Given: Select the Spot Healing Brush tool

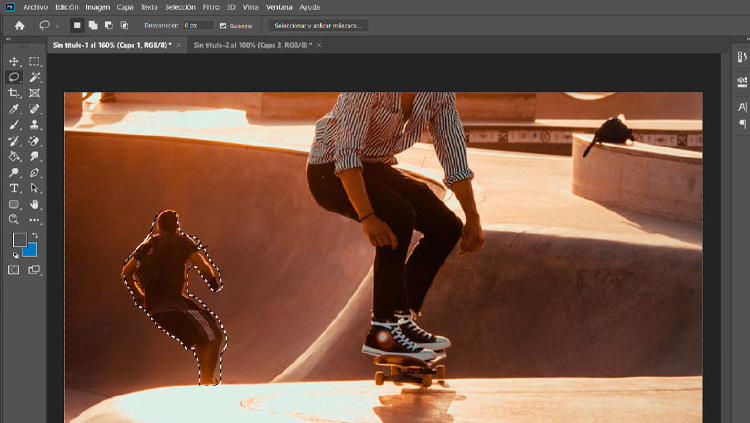Looking at the screenshot, I should (x=34, y=109).
